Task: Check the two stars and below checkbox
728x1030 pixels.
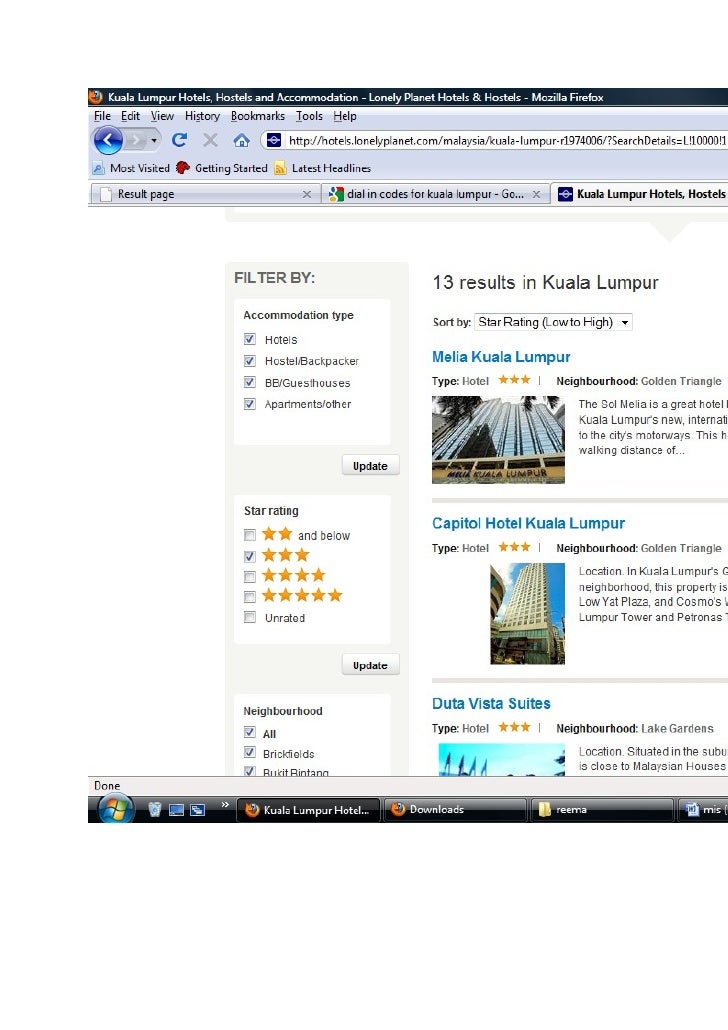Action: pyautogui.click(x=250, y=535)
